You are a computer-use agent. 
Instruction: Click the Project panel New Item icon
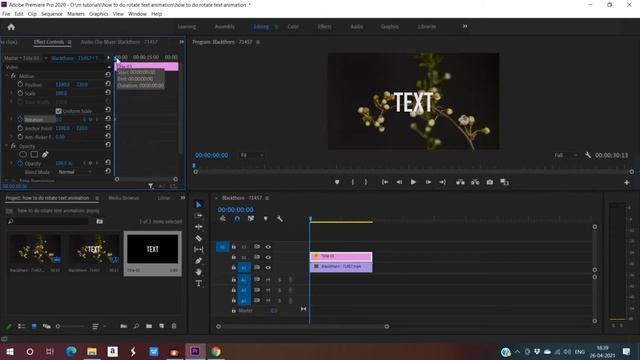point(162,326)
